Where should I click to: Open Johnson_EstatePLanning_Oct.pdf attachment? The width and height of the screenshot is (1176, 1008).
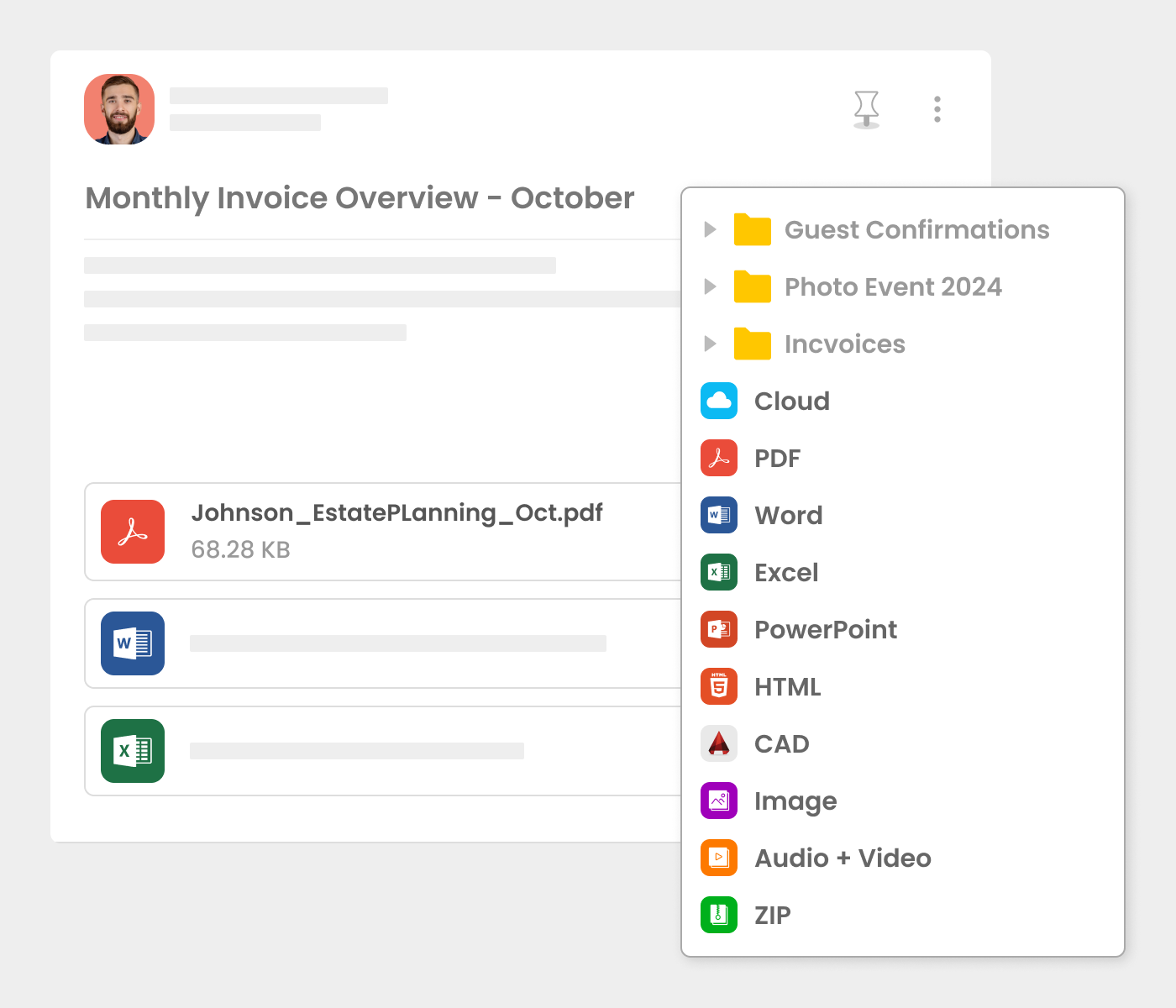396,513
